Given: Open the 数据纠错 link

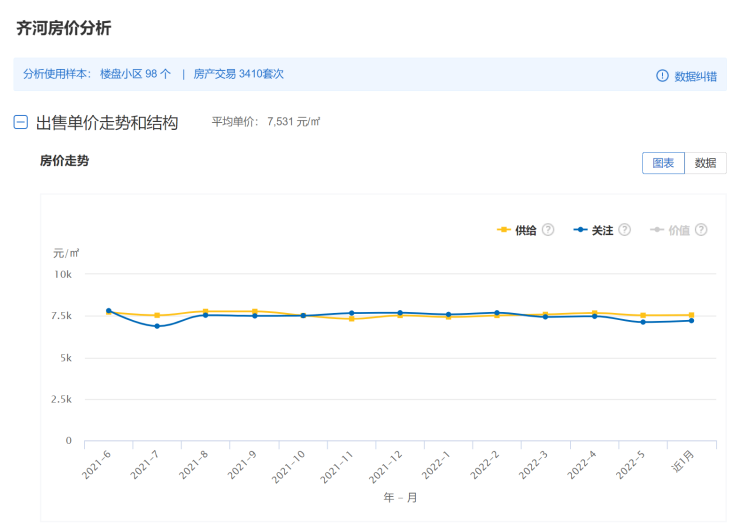Looking at the screenshot, I should (x=695, y=76).
